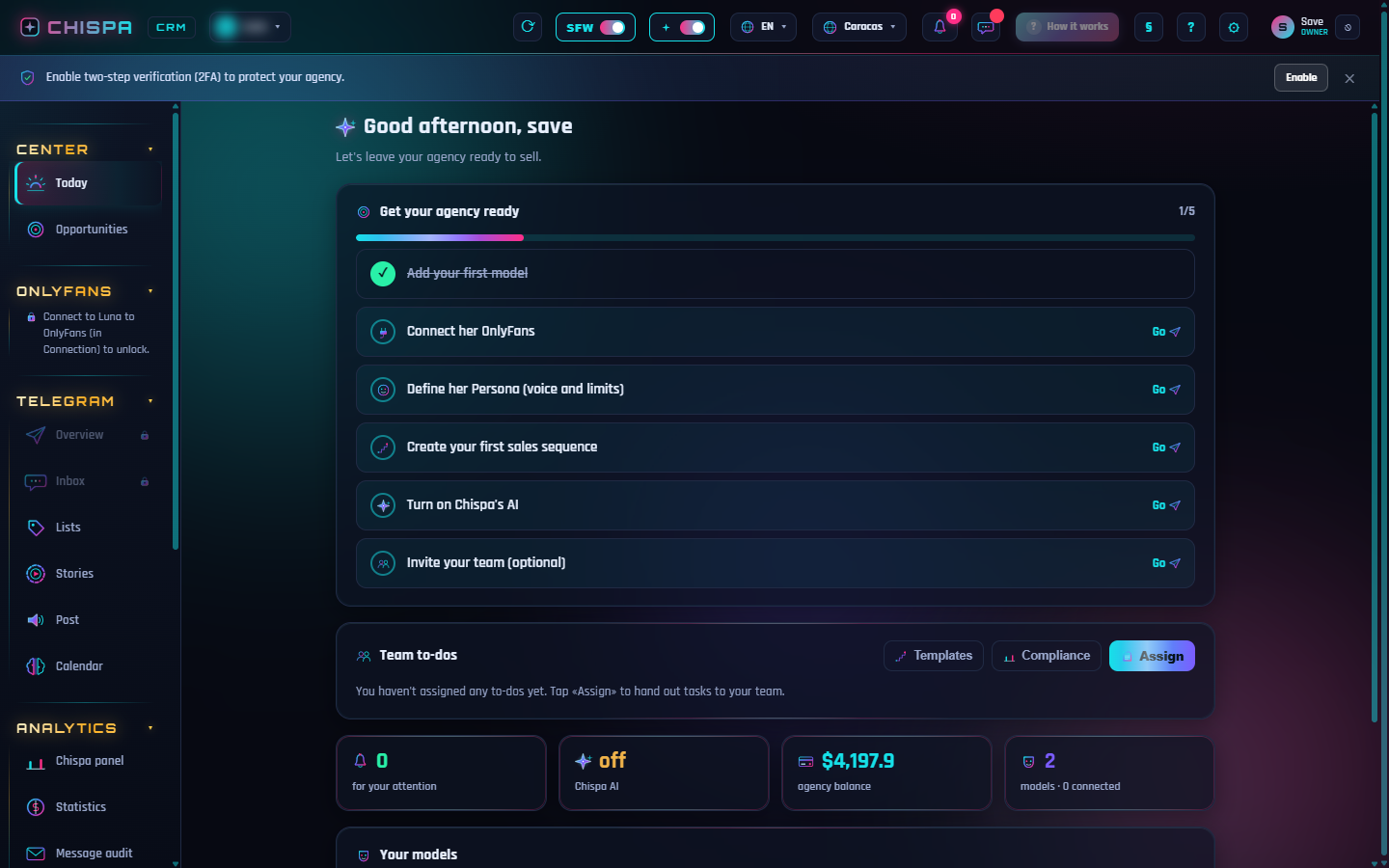
Task: Collapse the ONLYFANS sidebar section
Action: 150,291
